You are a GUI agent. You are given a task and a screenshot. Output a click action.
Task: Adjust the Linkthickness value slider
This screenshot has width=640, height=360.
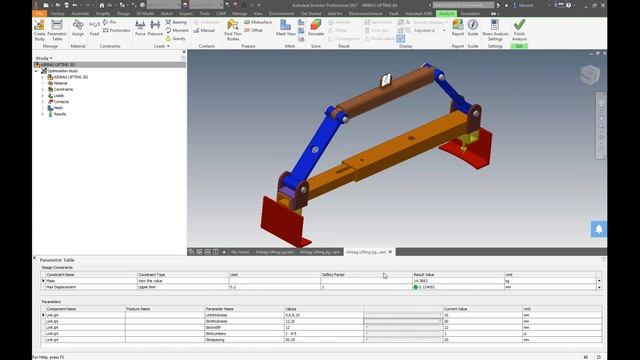coord(403,315)
